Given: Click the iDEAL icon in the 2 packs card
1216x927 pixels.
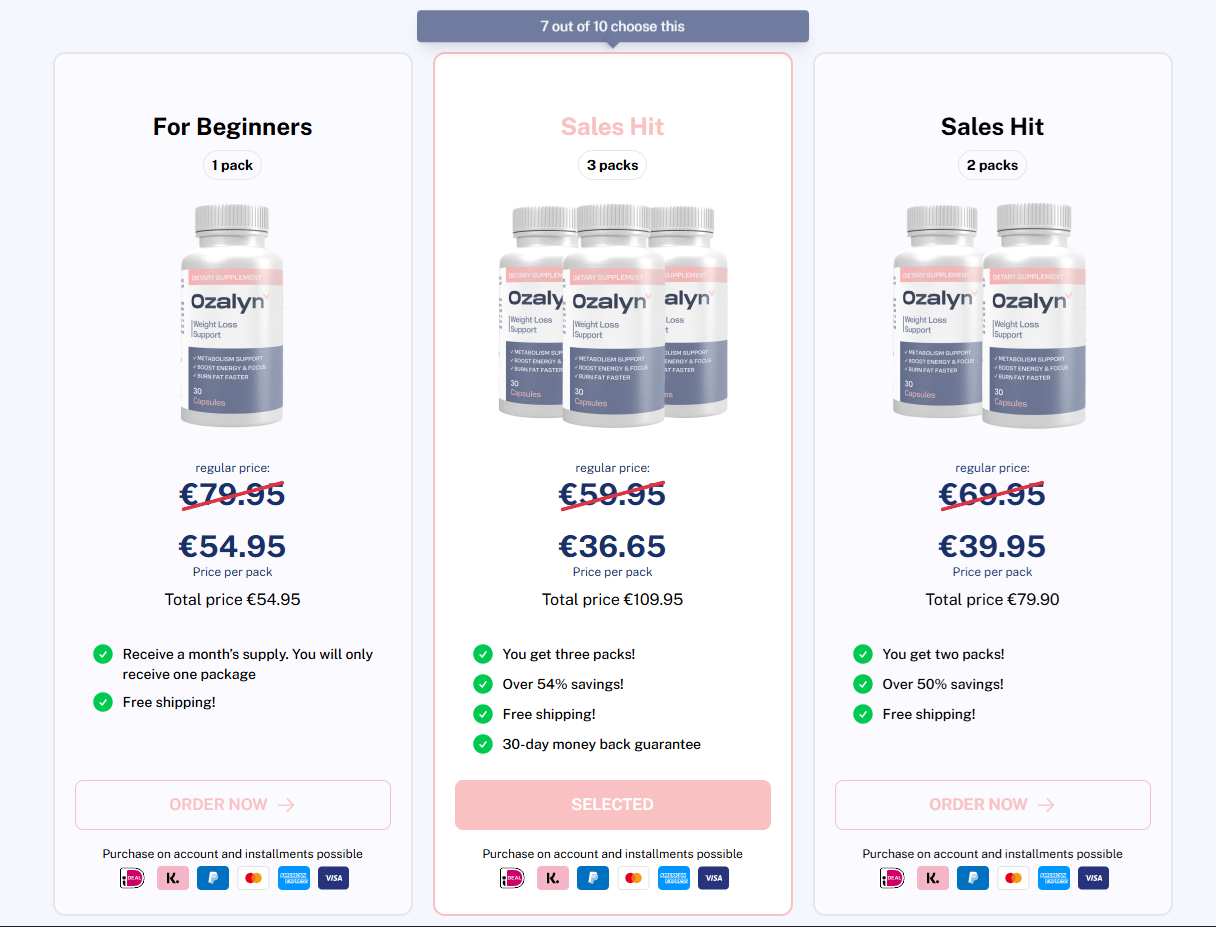Looking at the screenshot, I should (x=893, y=878).
